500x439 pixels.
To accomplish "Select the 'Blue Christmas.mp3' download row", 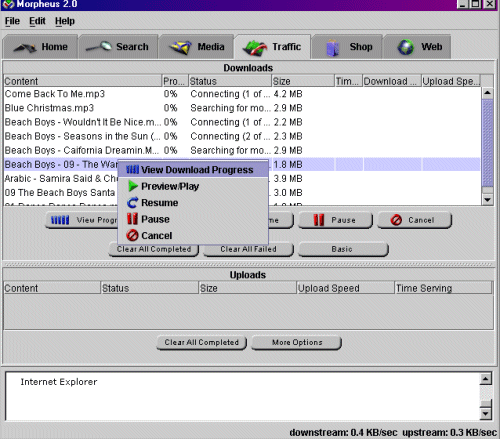I will coord(242,108).
